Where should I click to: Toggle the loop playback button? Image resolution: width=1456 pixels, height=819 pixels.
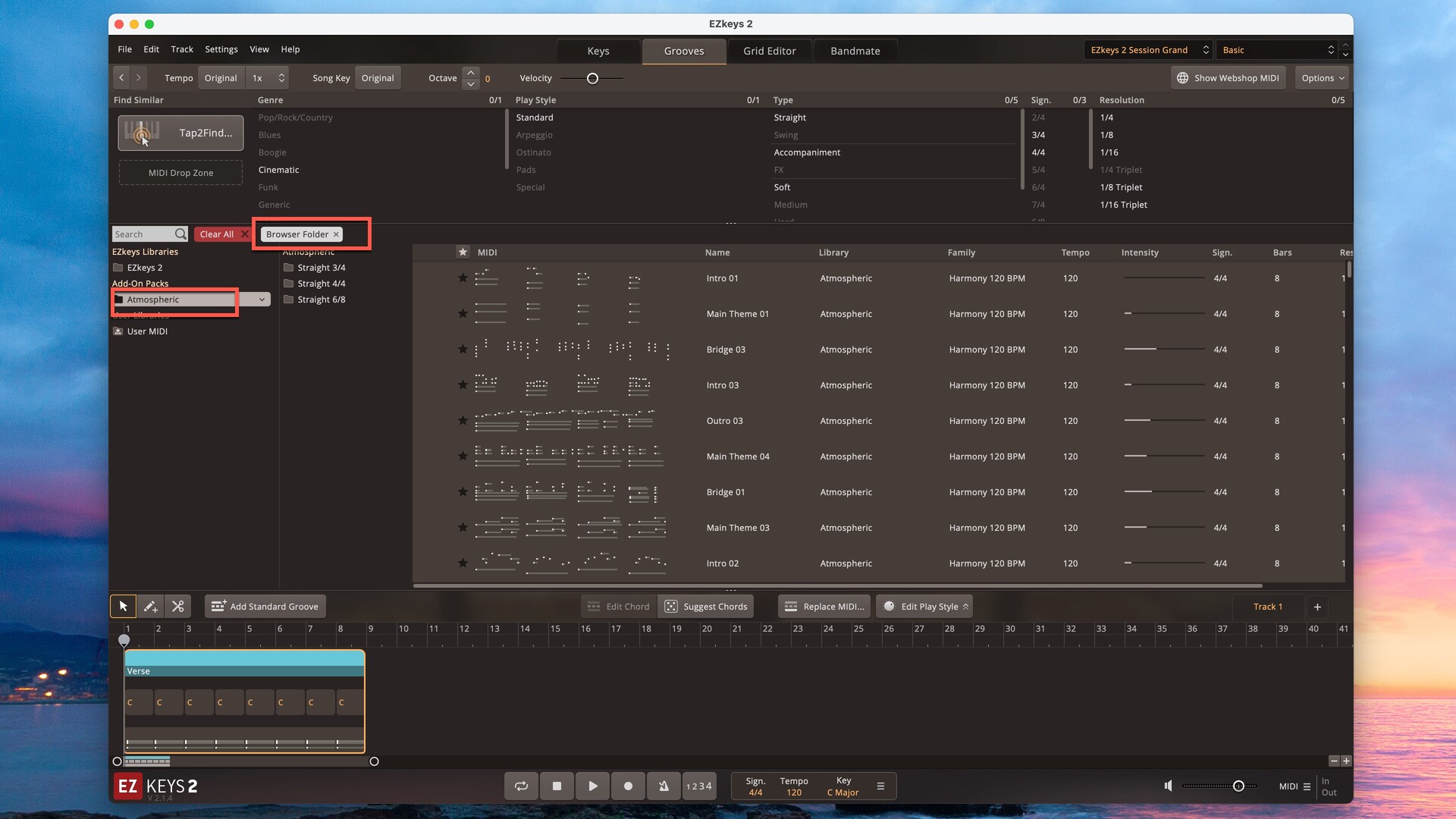(521, 786)
